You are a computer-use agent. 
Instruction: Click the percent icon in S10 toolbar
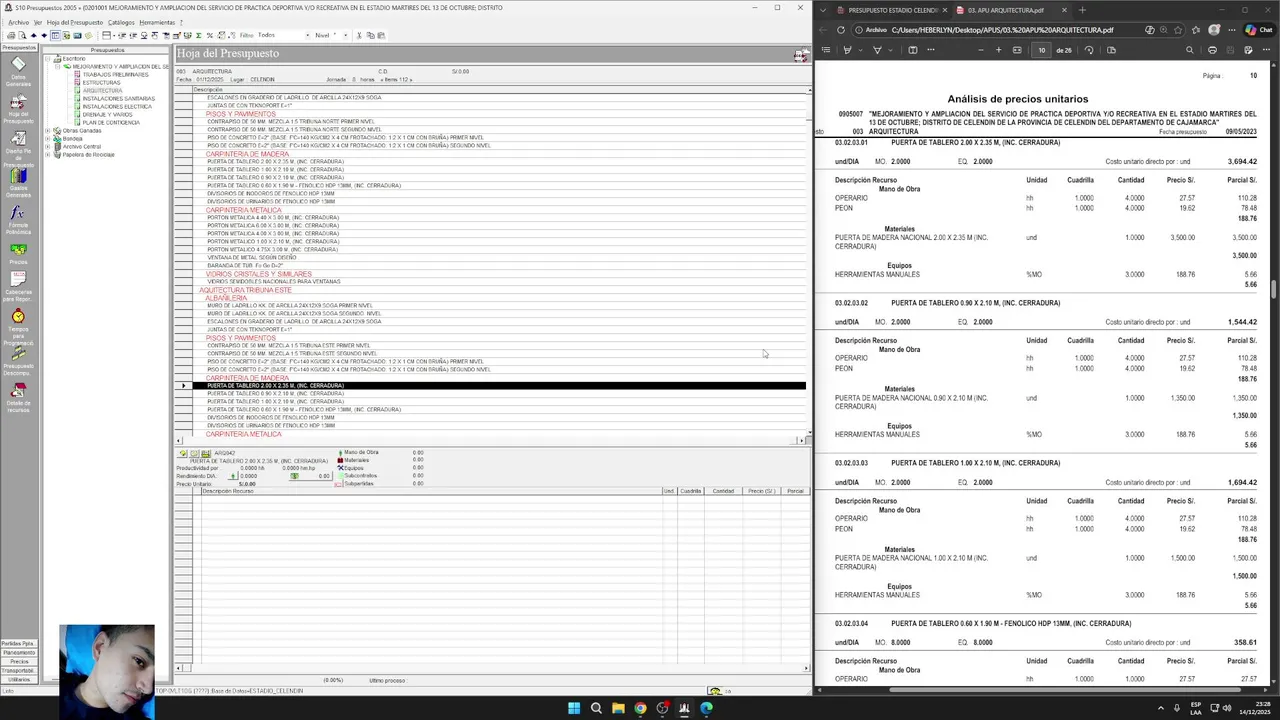tap(210, 35)
